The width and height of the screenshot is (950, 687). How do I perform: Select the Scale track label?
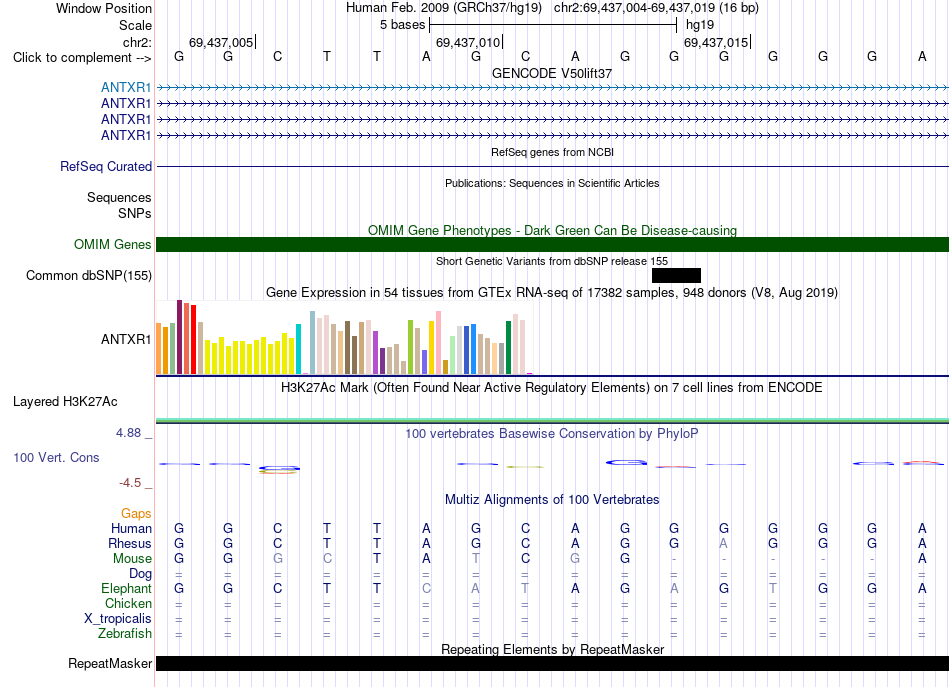pos(135,25)
